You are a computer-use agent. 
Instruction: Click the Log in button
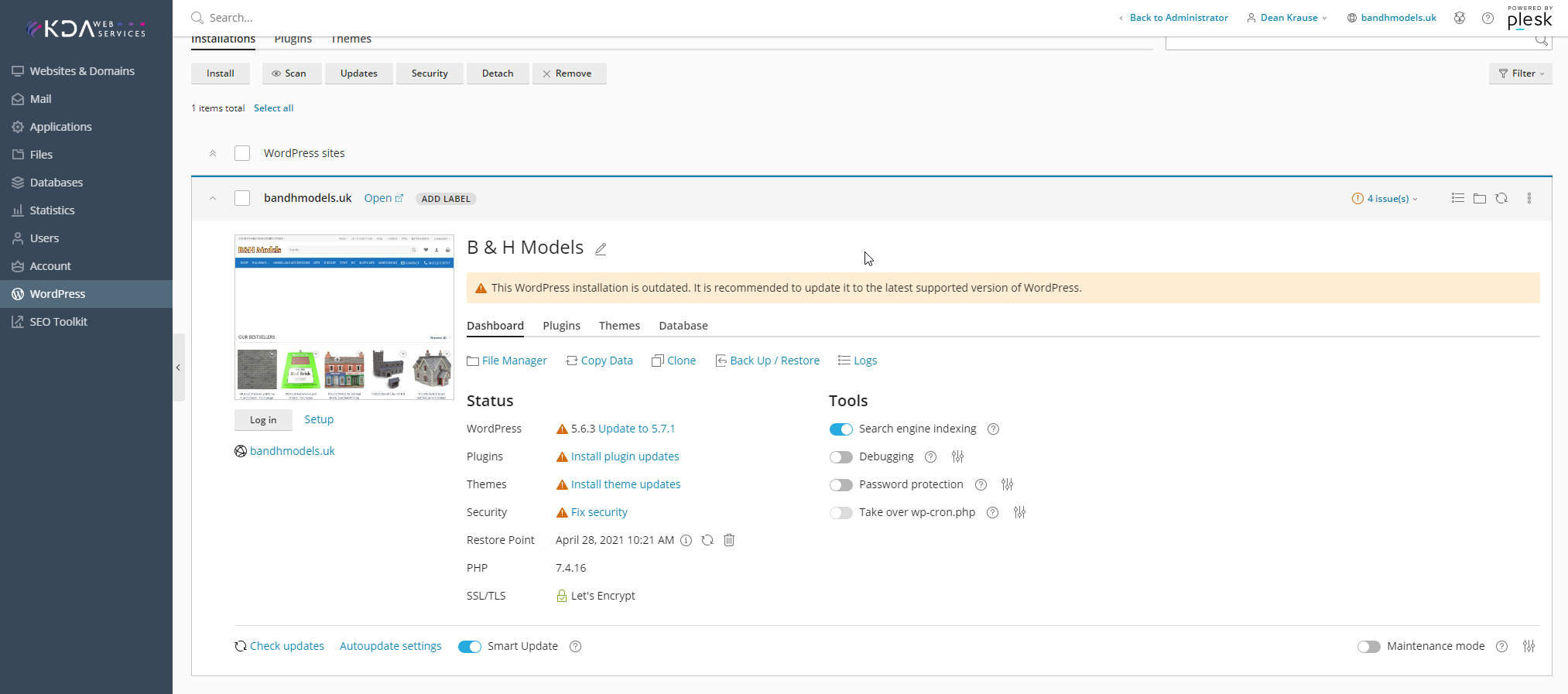(263, 420)
